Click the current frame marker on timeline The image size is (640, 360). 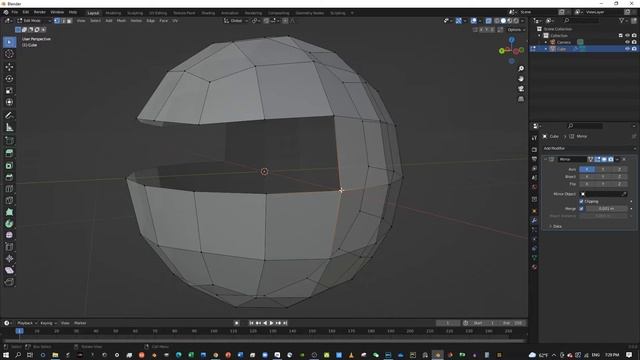[x=20, y=331]
